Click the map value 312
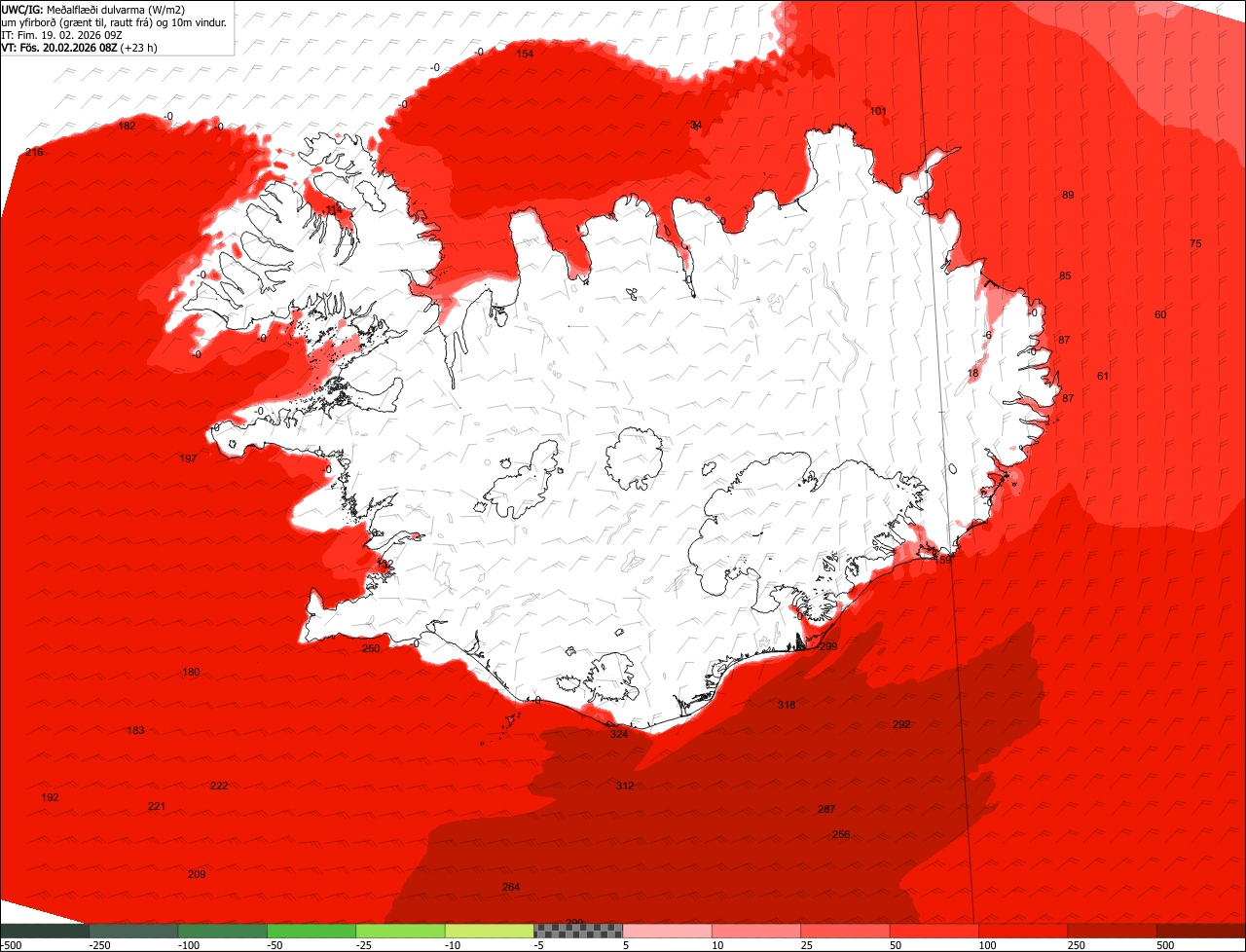Image resolution: width=1246 pixels, height=952 pixels. coord(625,787)
